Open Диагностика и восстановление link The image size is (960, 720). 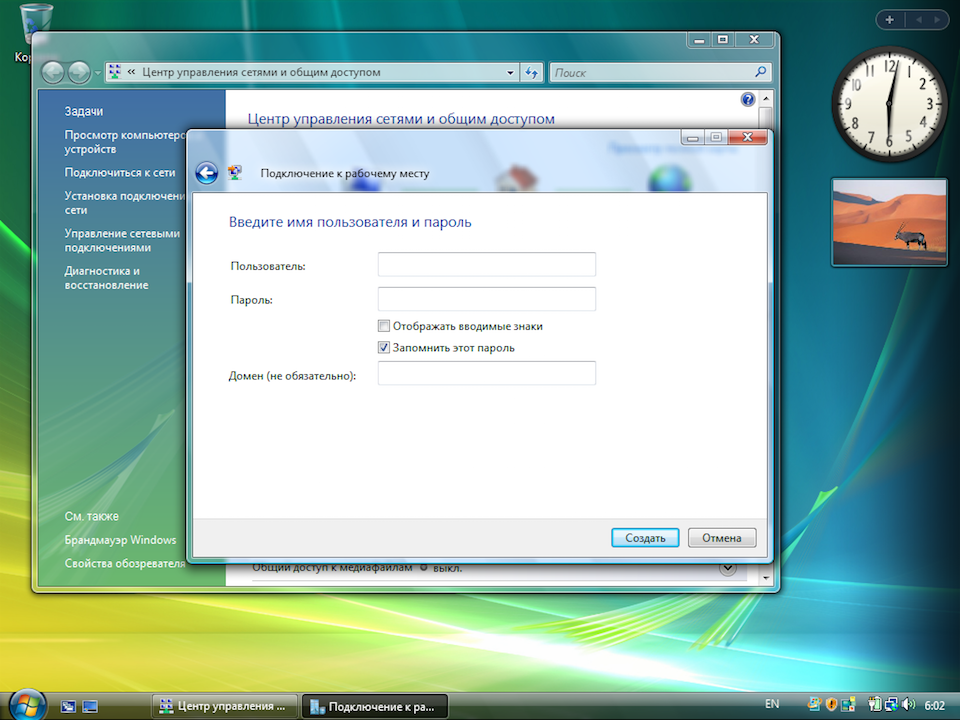click(107, 278)
